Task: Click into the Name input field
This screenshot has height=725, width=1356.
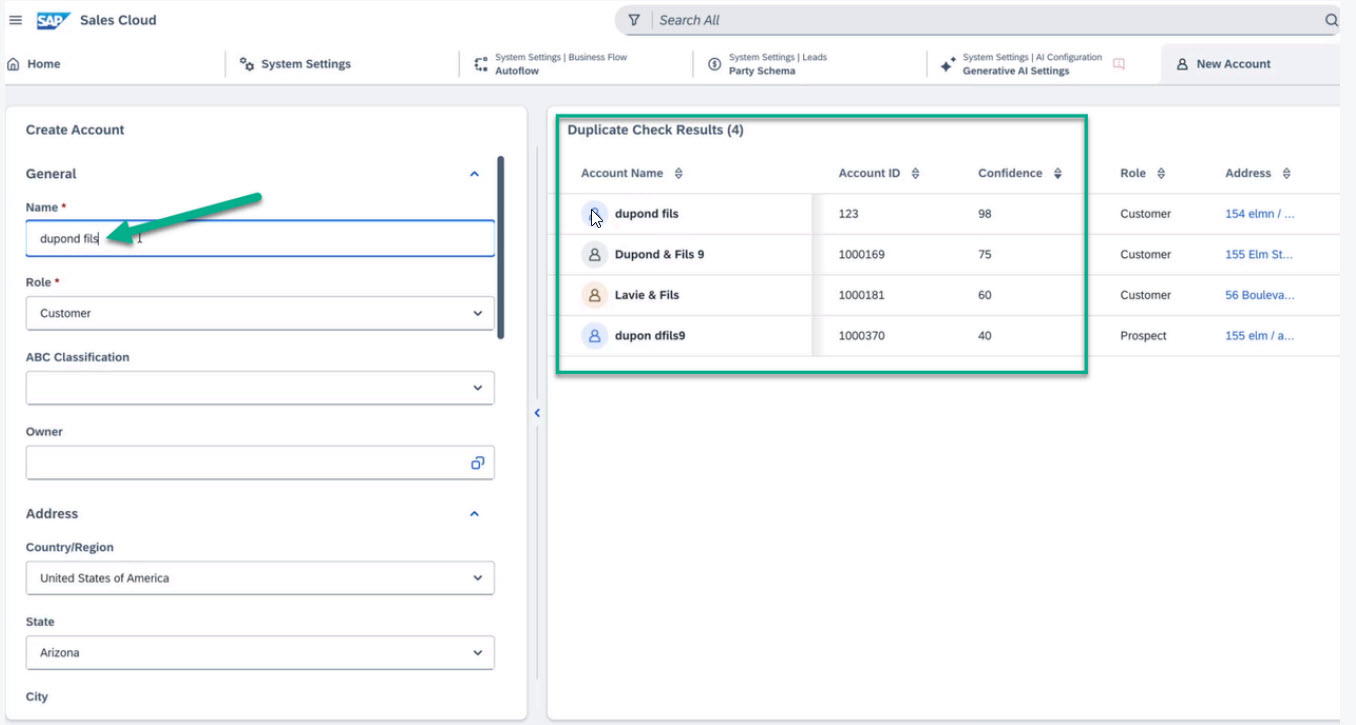Action: (x=260, y=239)
